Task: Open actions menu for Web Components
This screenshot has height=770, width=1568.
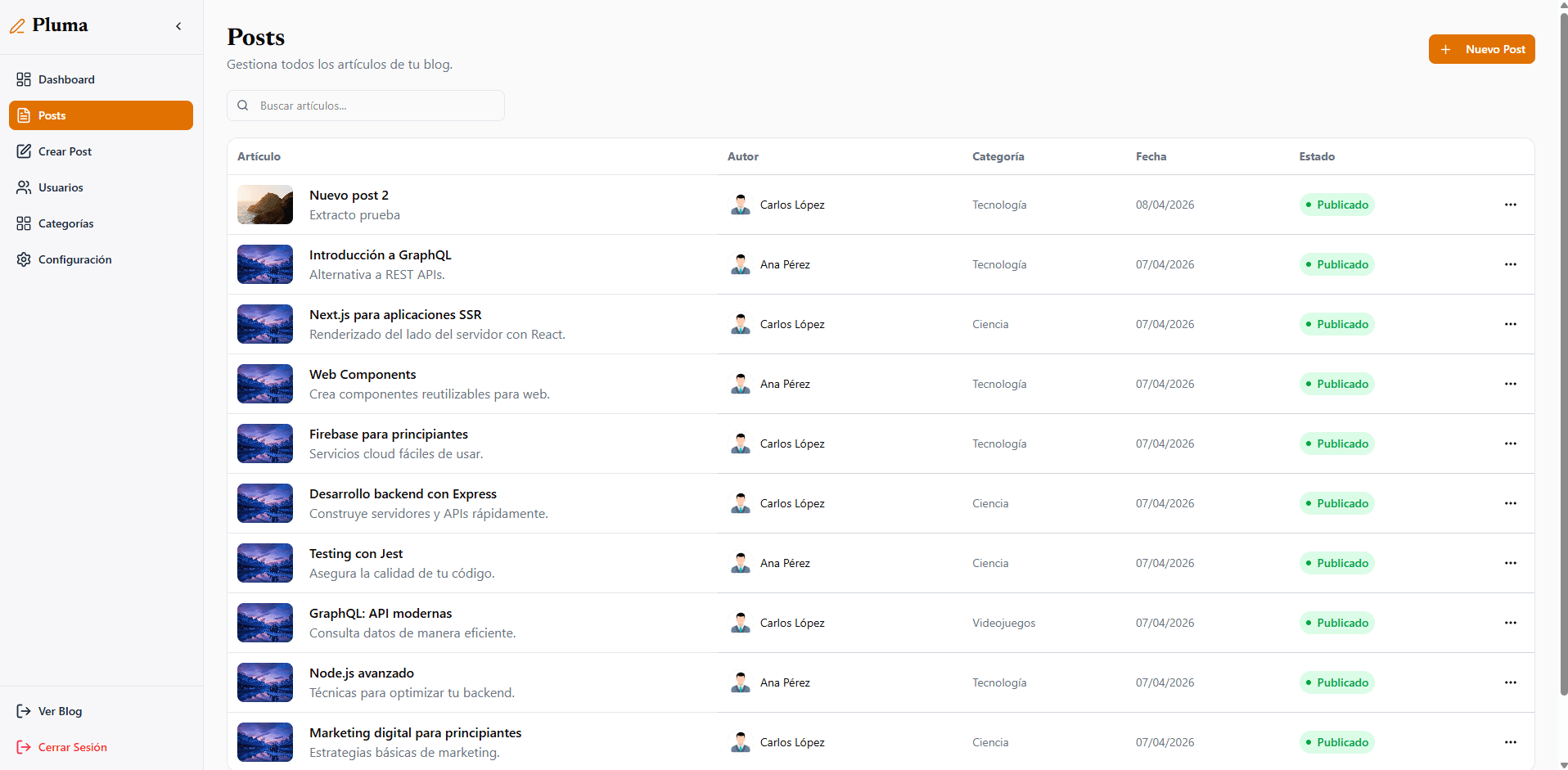Action: (1511, 384)
